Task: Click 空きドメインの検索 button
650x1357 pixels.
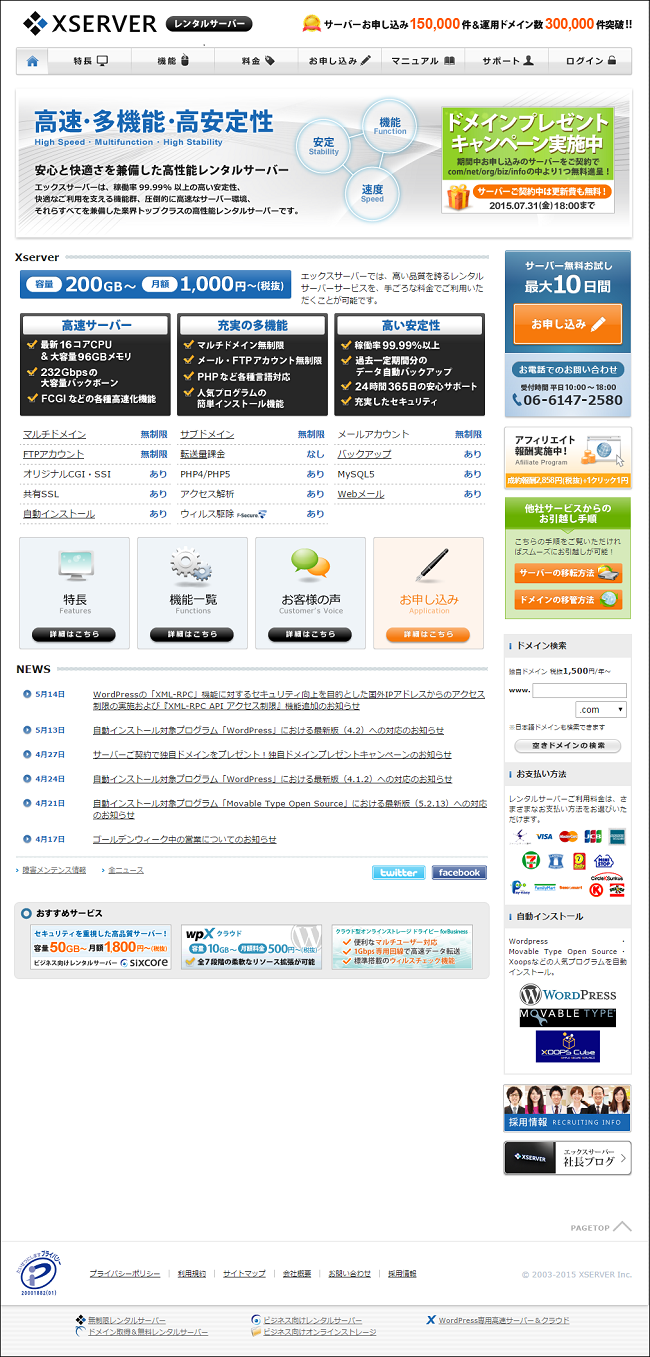Action: pos(567,746)
